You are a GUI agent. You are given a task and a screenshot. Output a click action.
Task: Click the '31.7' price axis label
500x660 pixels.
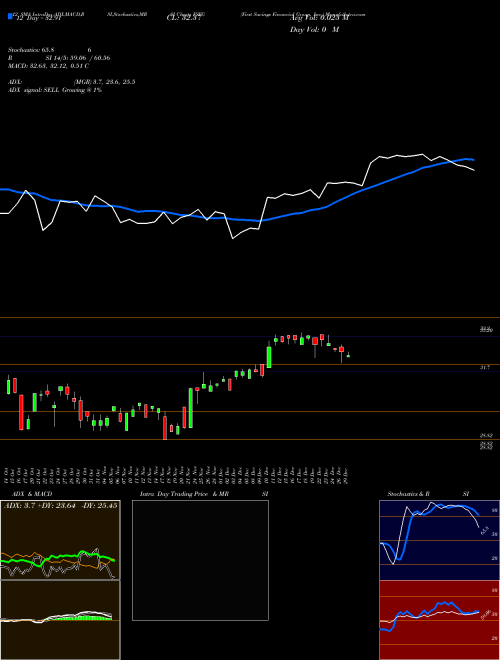[x=485, y=367]
